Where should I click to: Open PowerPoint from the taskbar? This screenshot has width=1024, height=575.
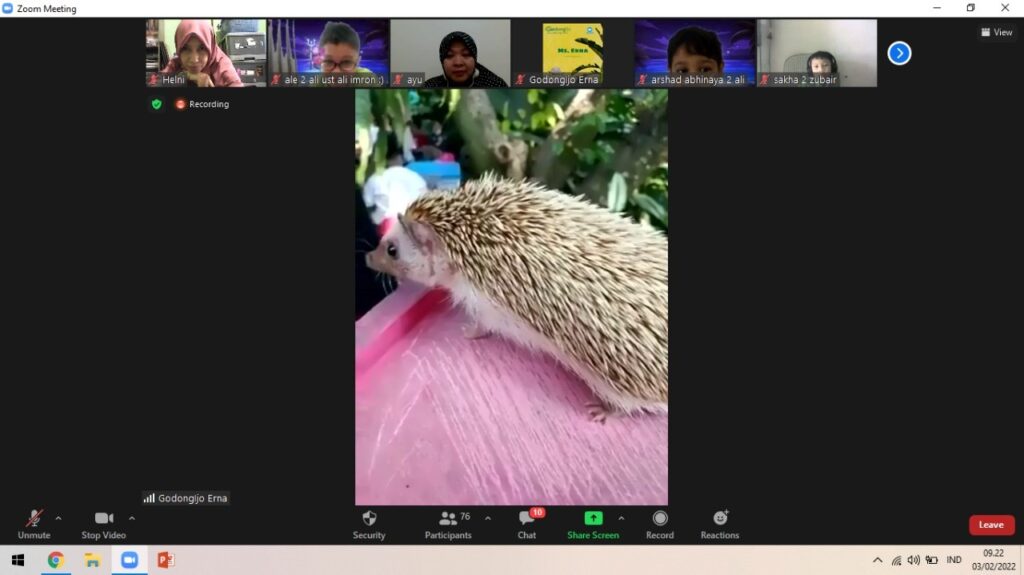(x=165, y=560)
